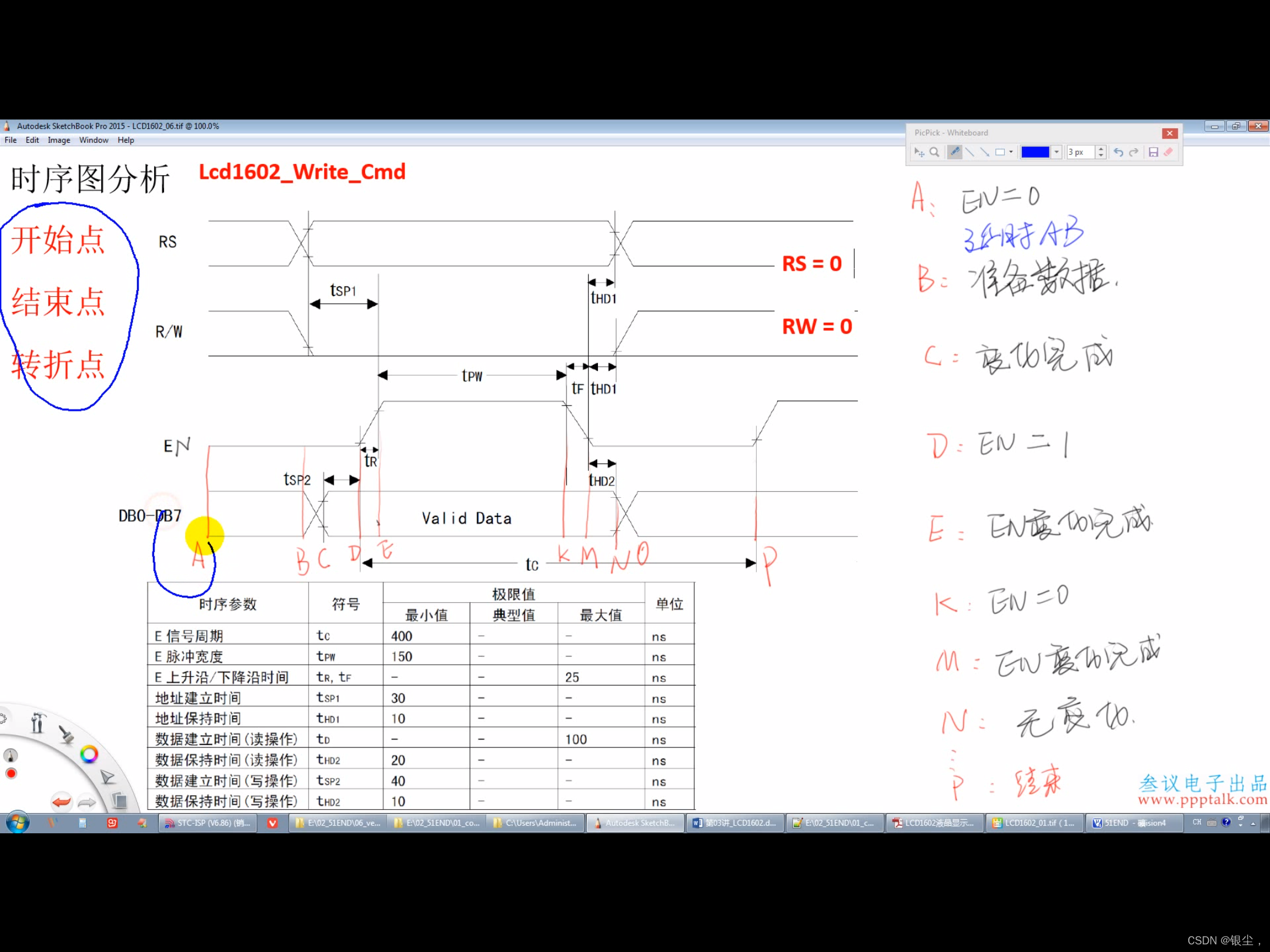Select the straight line tool in PicPick

[970, 152]
